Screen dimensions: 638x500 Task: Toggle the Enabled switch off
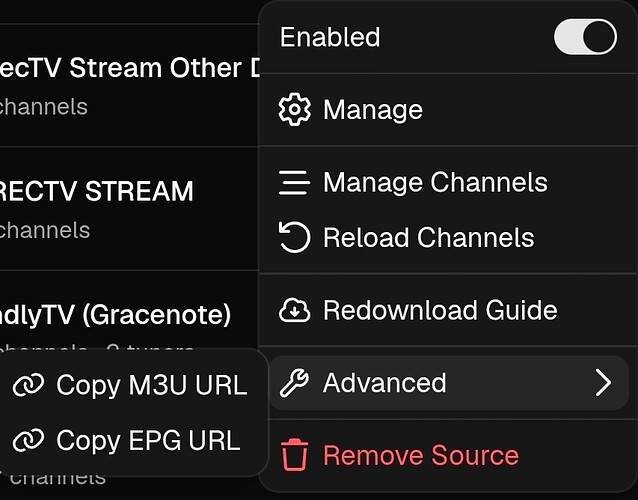[x=585, y=37]
